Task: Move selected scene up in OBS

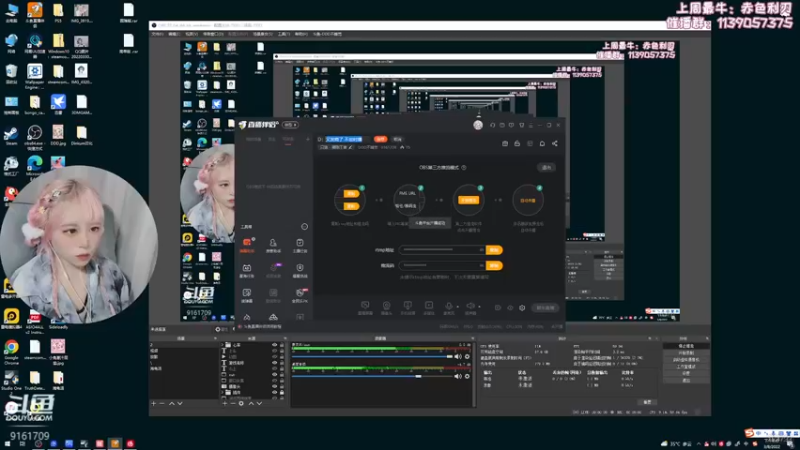Action: (x=171, y=404)
